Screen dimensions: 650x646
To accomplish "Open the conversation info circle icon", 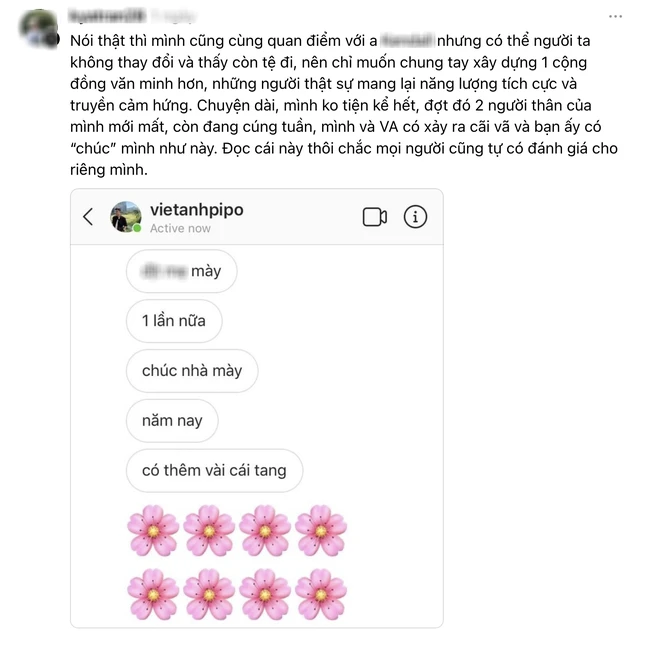I will [415, 216].
